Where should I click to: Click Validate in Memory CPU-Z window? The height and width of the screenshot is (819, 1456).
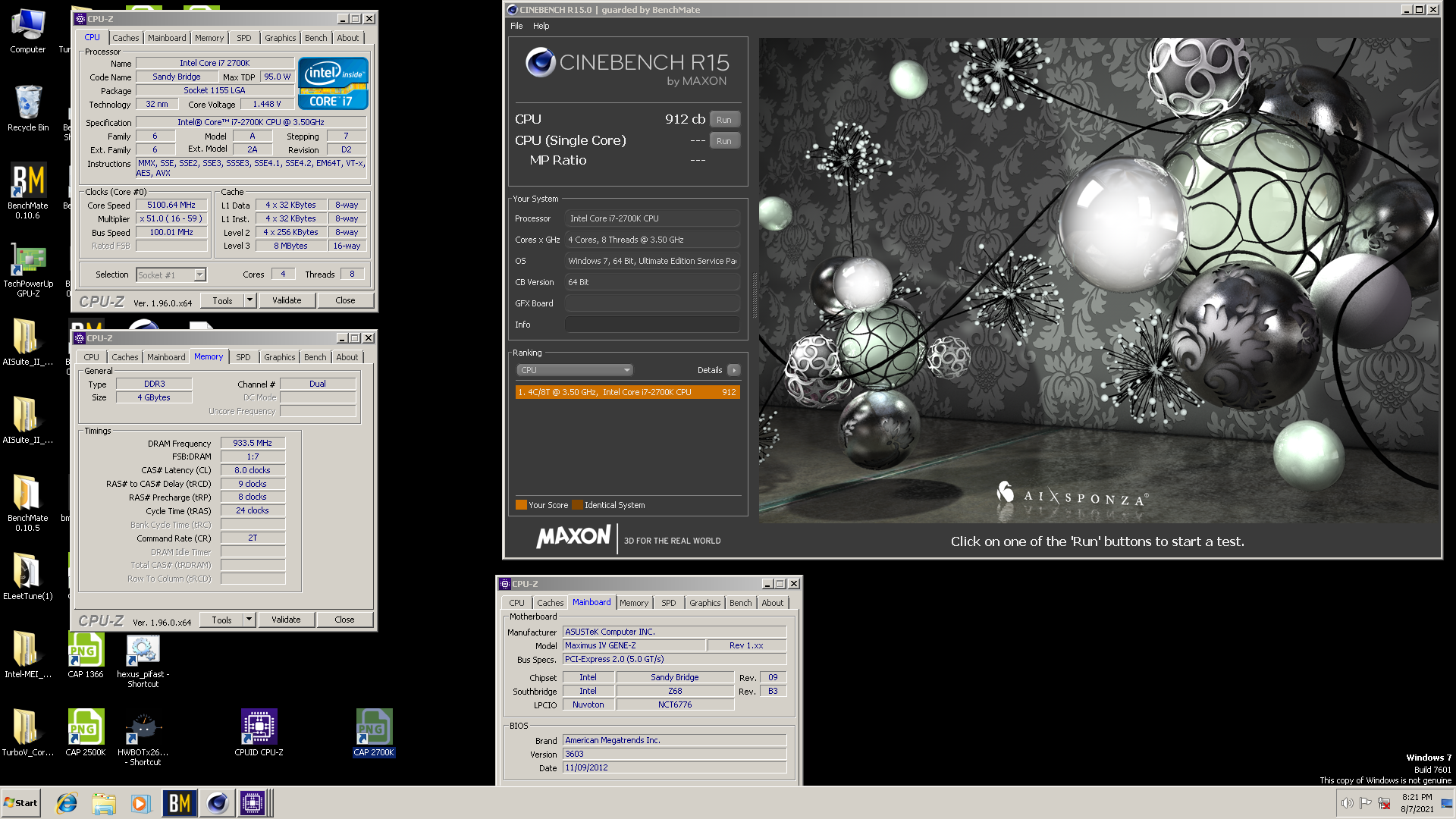pyautogui.click(x=286, y=620)
